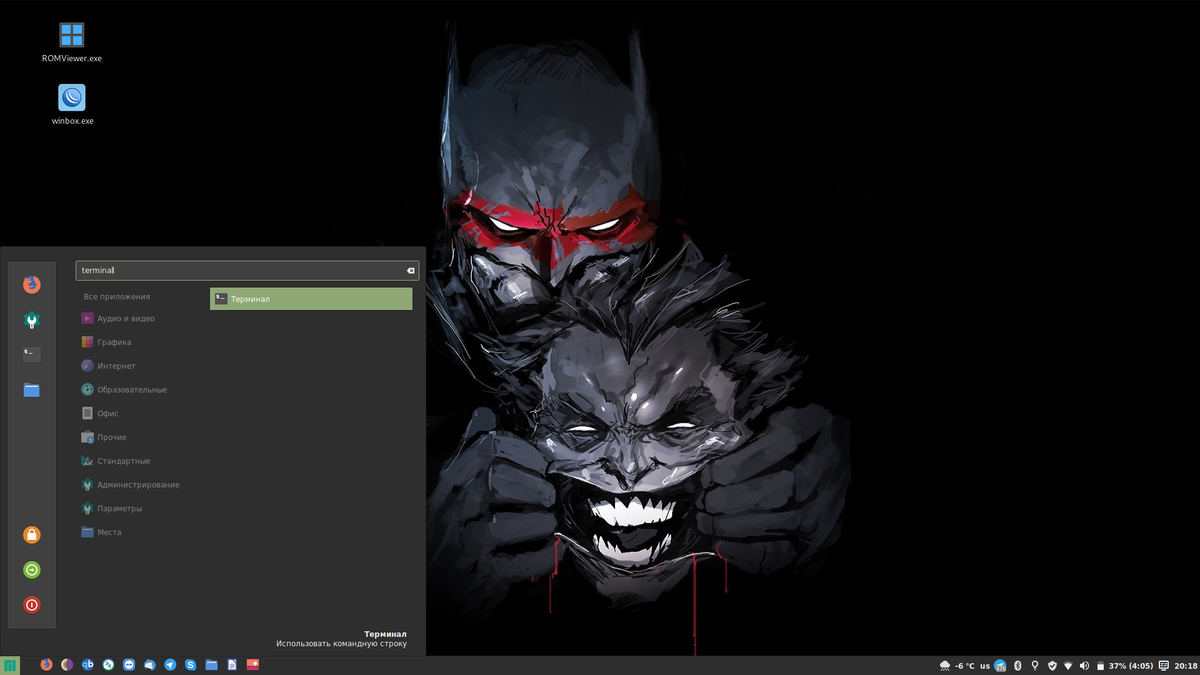Launch TeamViewer from the panel

click(x=129, y=665)
